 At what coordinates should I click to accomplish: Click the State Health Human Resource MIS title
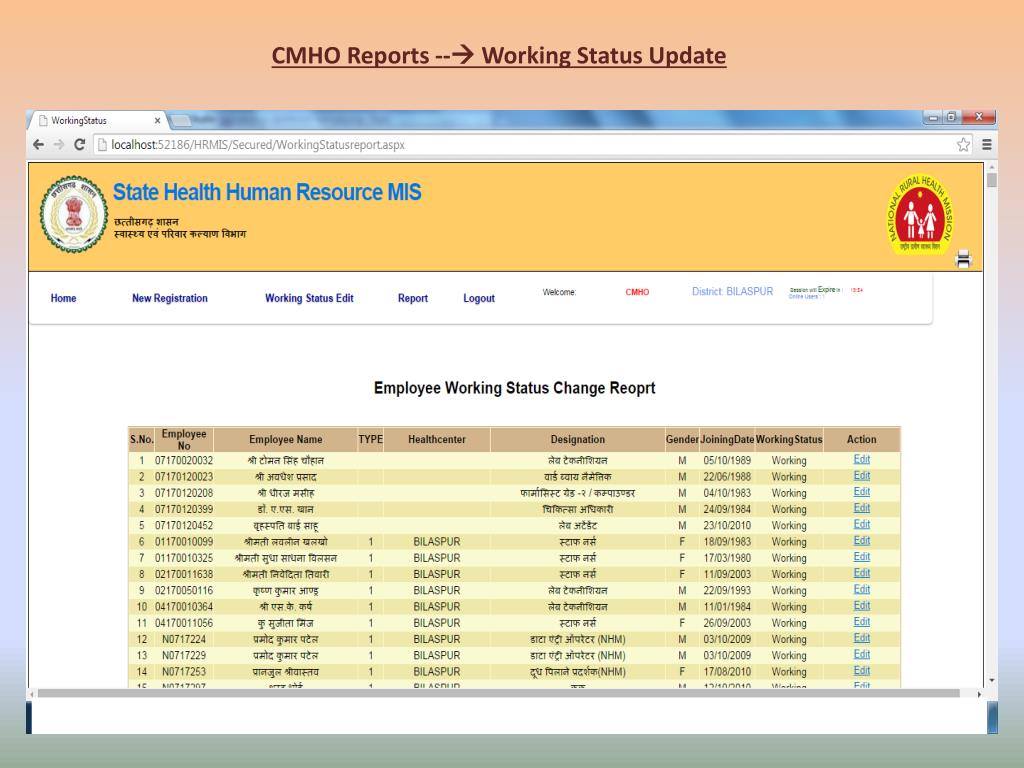coord(267,192)
